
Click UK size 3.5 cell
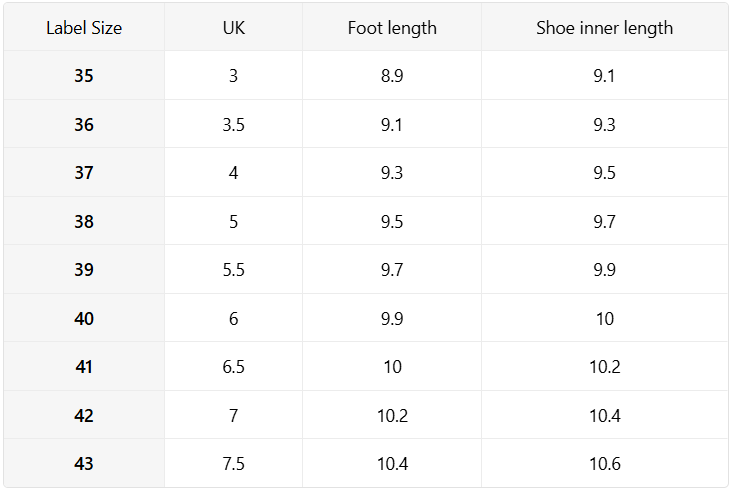pyautogui.click(x=233, y=125)
